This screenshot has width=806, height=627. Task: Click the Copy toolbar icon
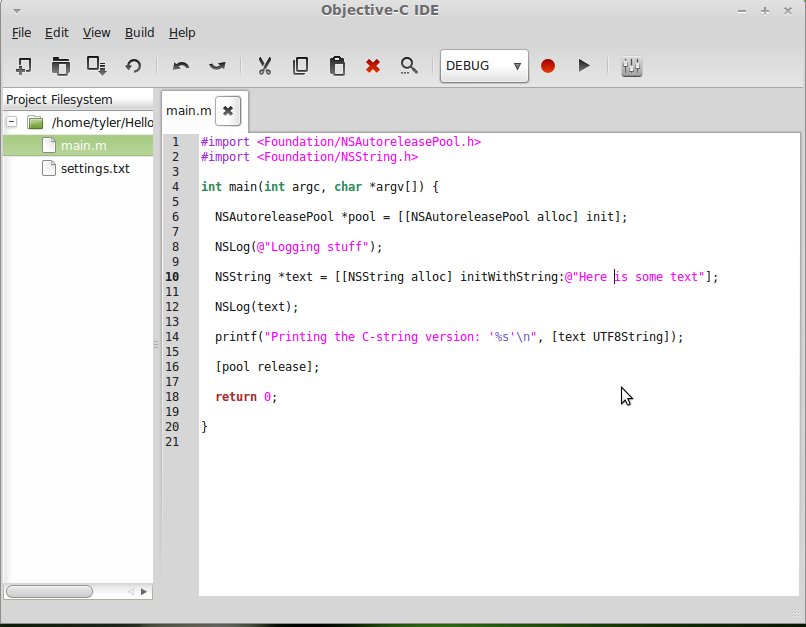tap(300, 66)
